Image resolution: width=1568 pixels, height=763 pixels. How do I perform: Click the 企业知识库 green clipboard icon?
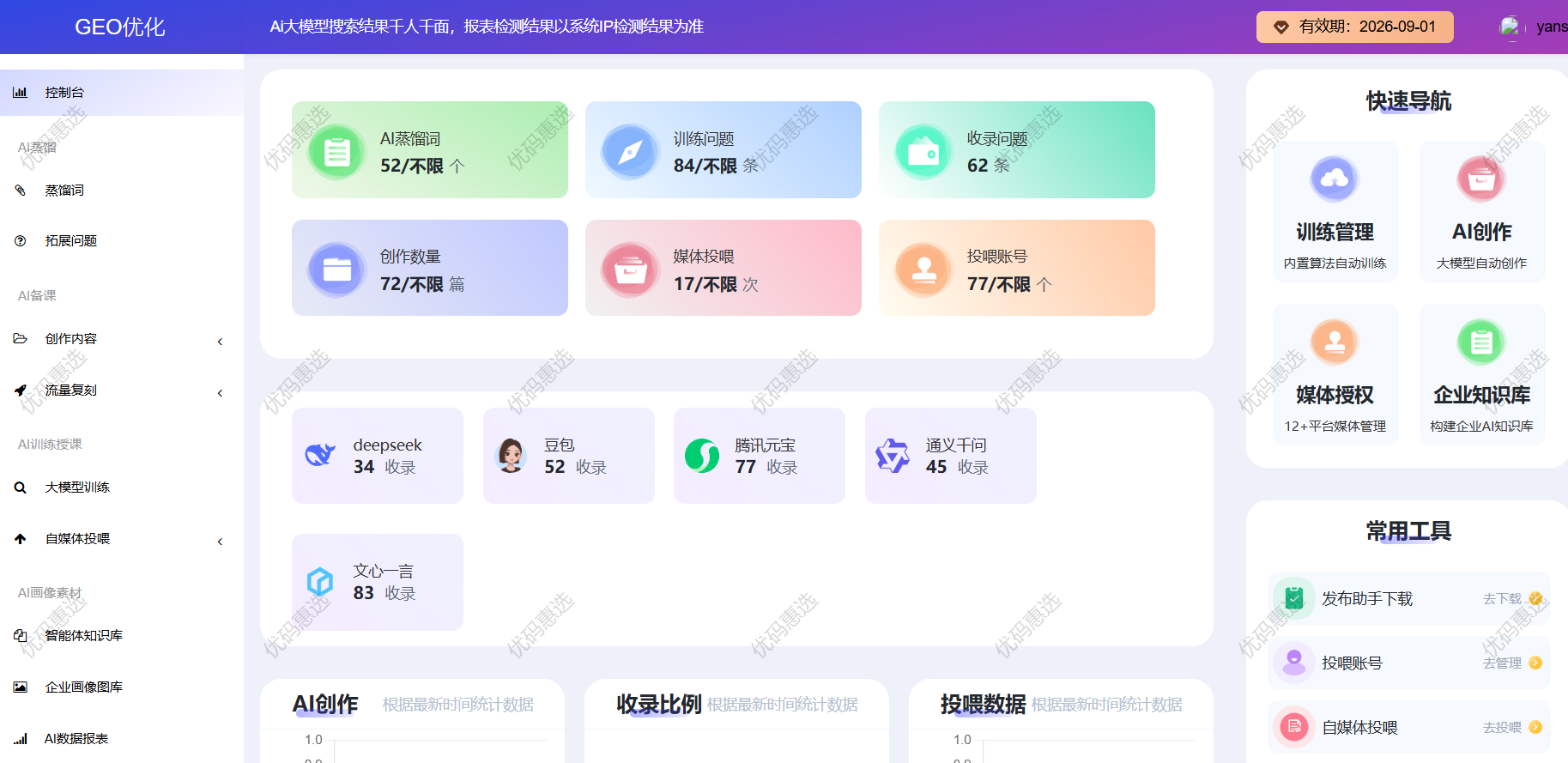tap(1481, 342)
